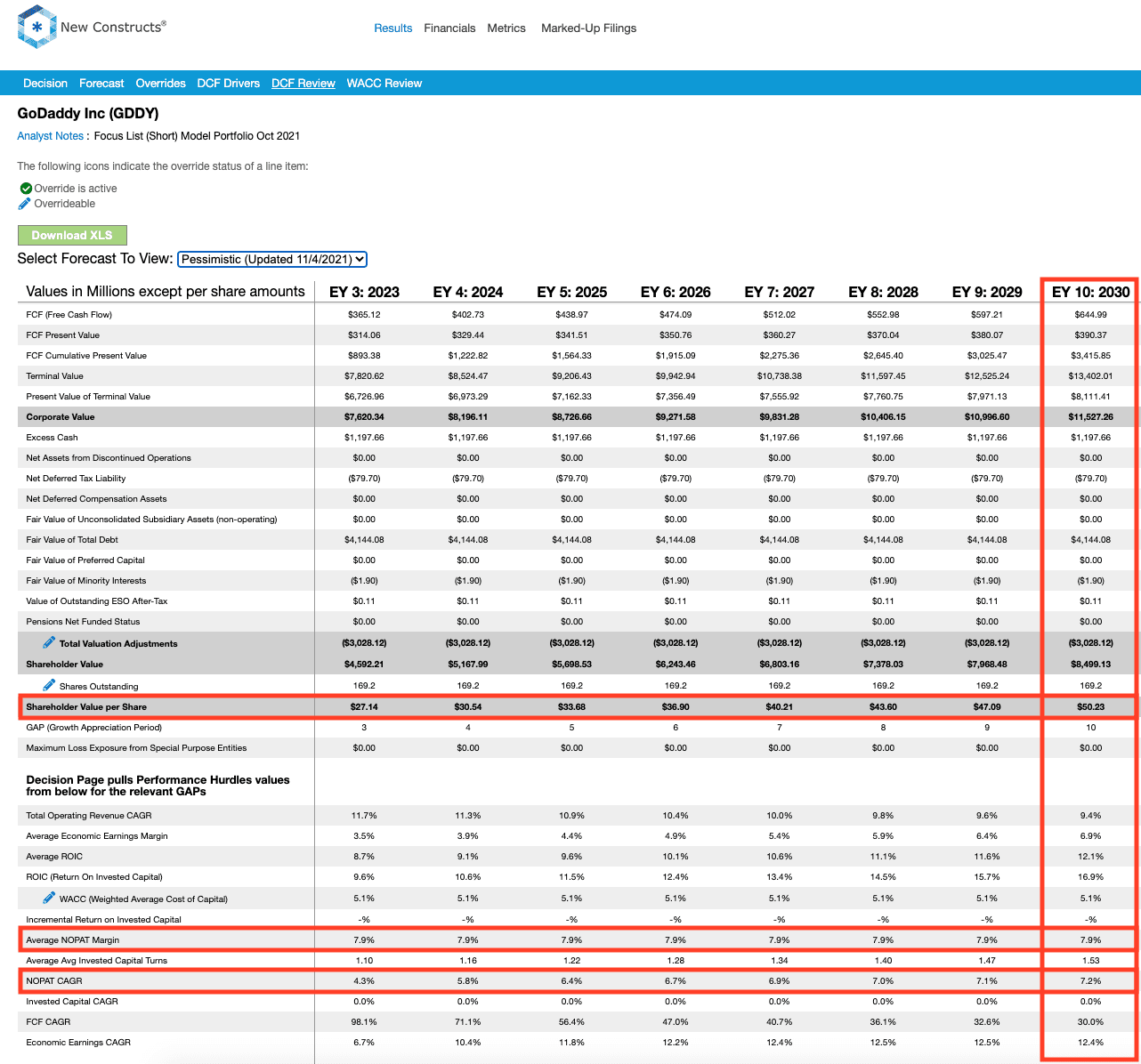
Task: Switch to the Overrides tab
Action: click(x=160, y=84)
